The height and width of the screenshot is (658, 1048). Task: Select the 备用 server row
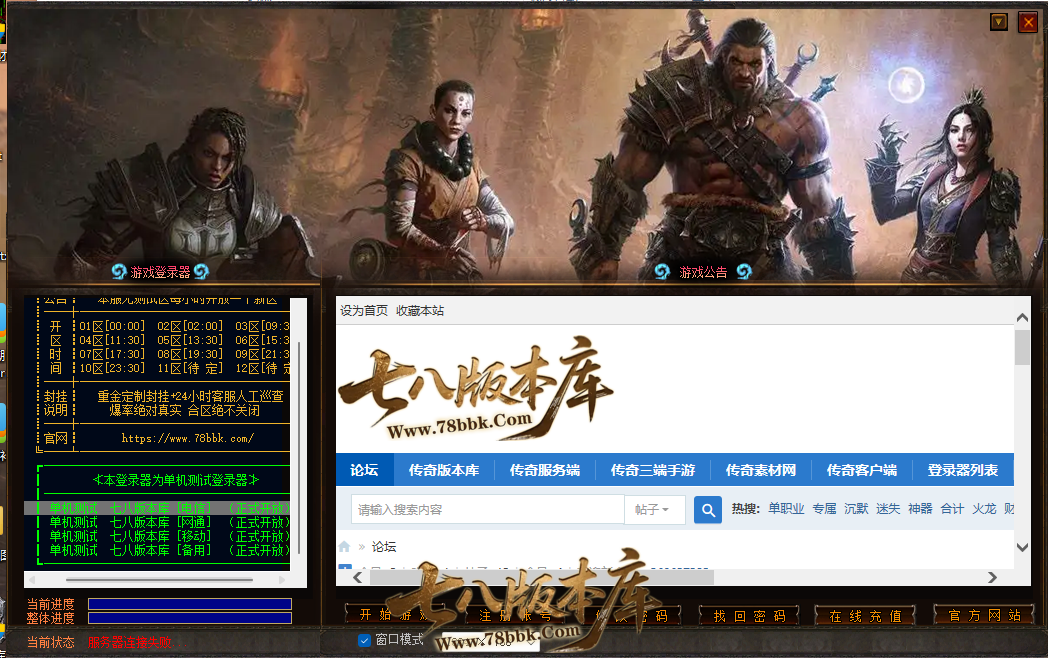coord(158,550)
